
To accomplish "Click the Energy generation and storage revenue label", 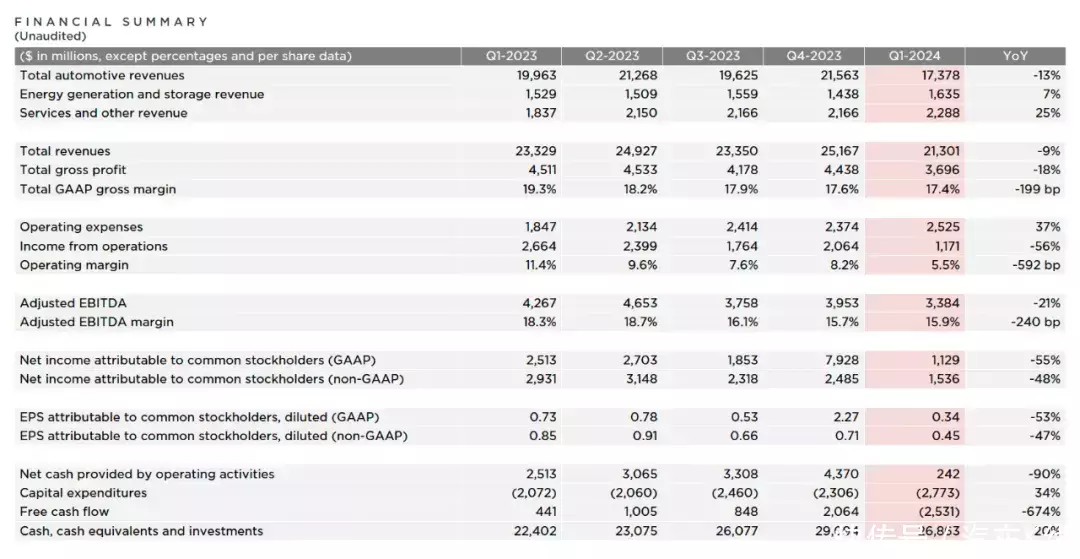I will (142, 94).
